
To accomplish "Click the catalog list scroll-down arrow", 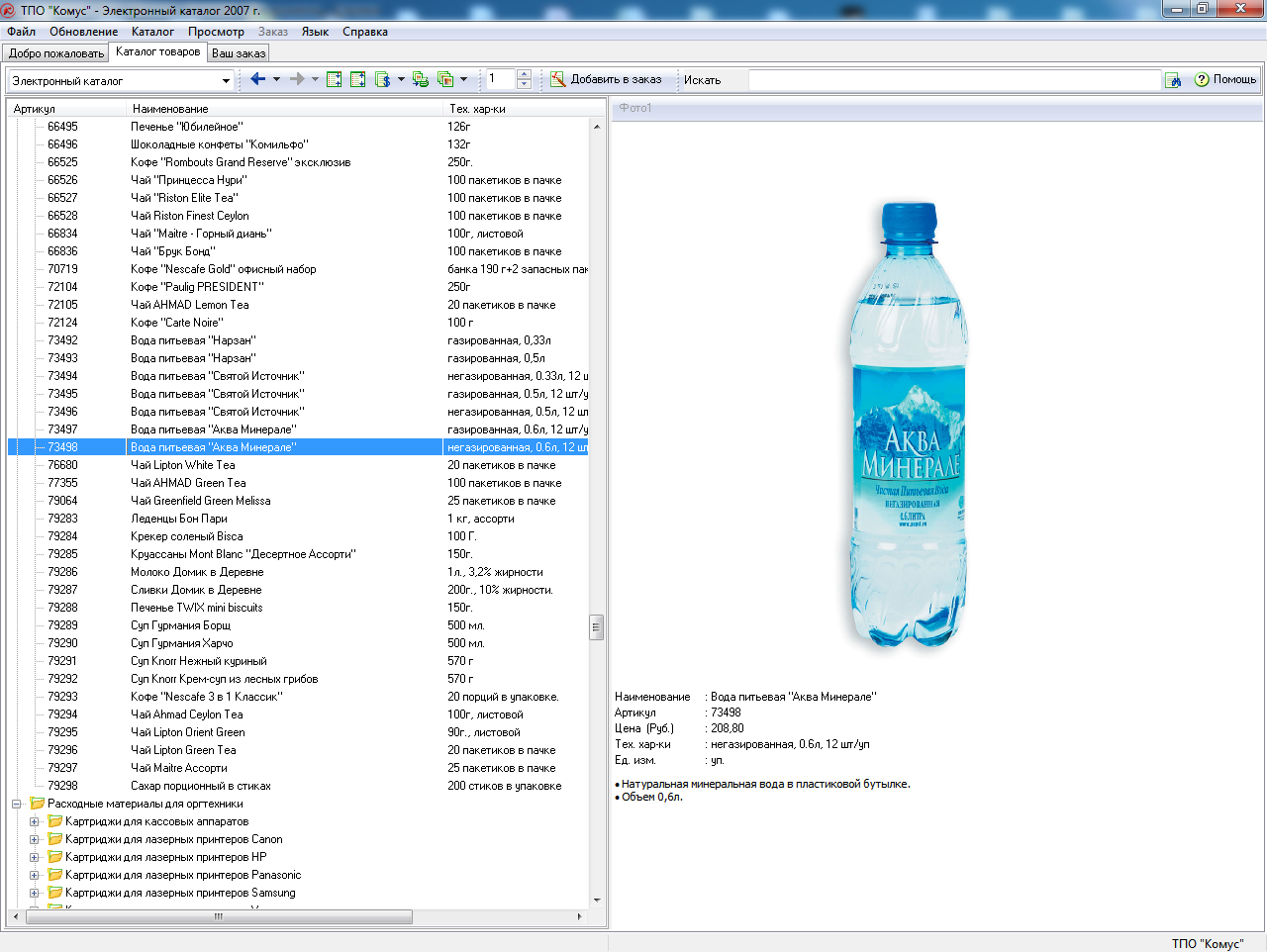I will point(597,900).
